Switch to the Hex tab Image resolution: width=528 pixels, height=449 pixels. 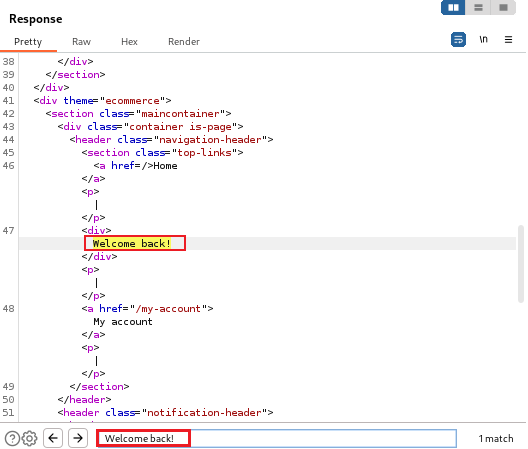[x=129, y=42]
